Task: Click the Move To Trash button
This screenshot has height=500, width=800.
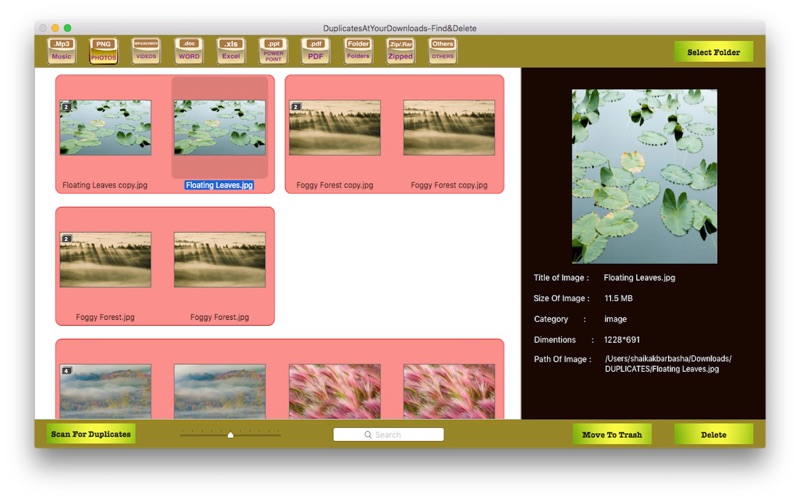Action: 612,435
